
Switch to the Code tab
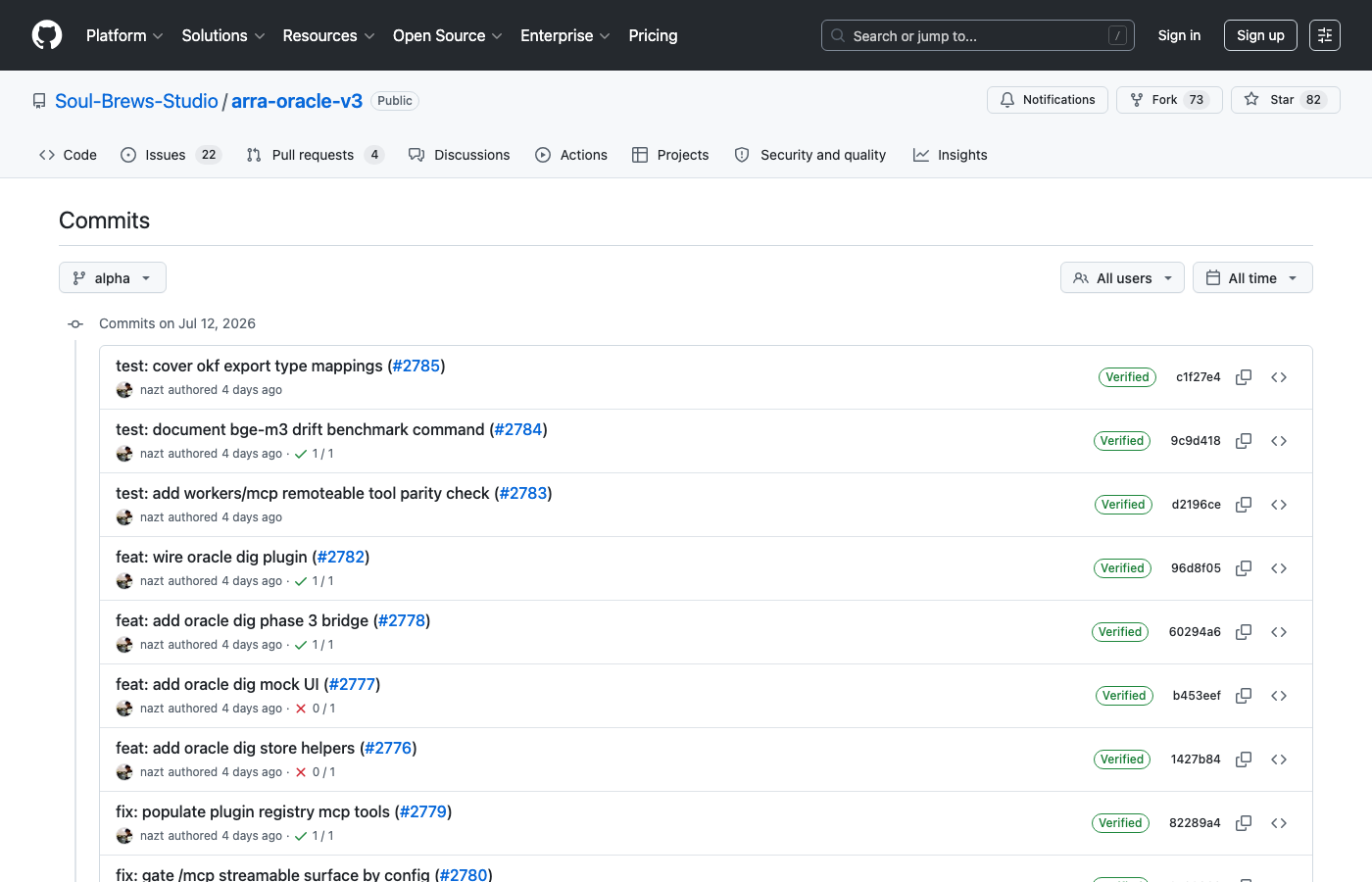(68, 155)
